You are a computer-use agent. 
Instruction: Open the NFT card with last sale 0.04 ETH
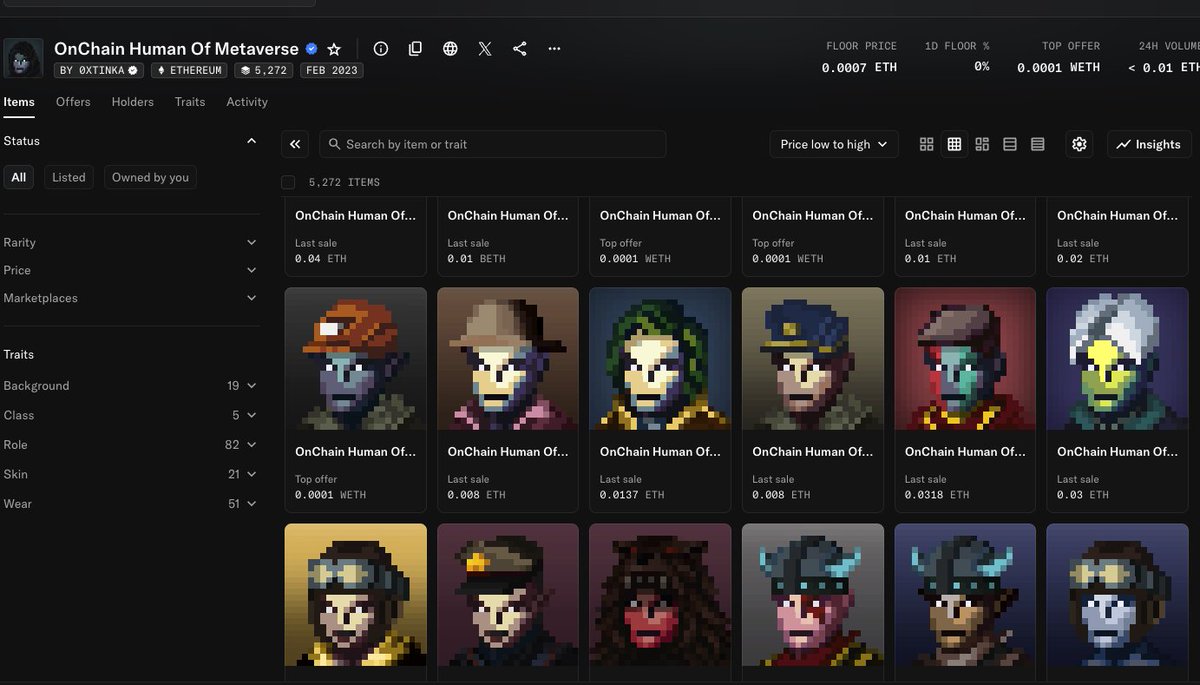point(355,236)
